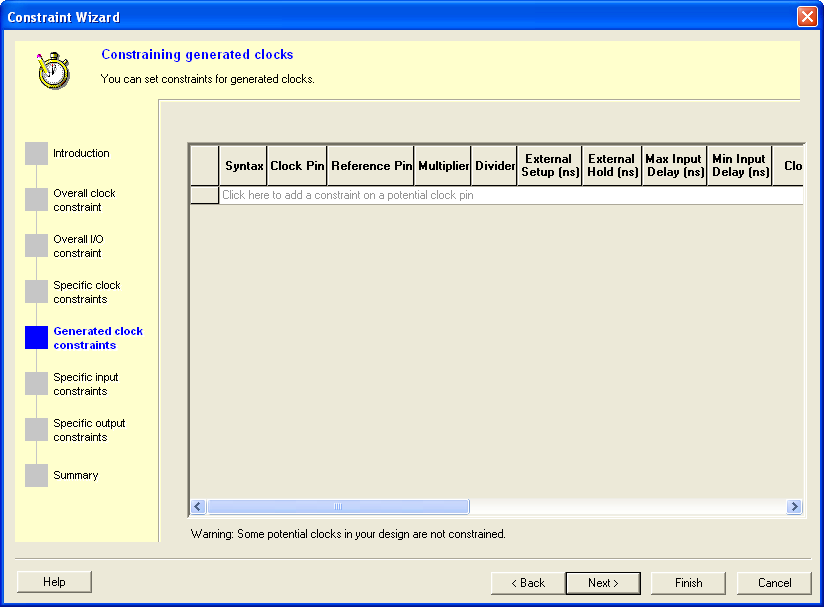Select the Overall I/O constraint step square
Screen dimensions: 824x607
point(36,245)
